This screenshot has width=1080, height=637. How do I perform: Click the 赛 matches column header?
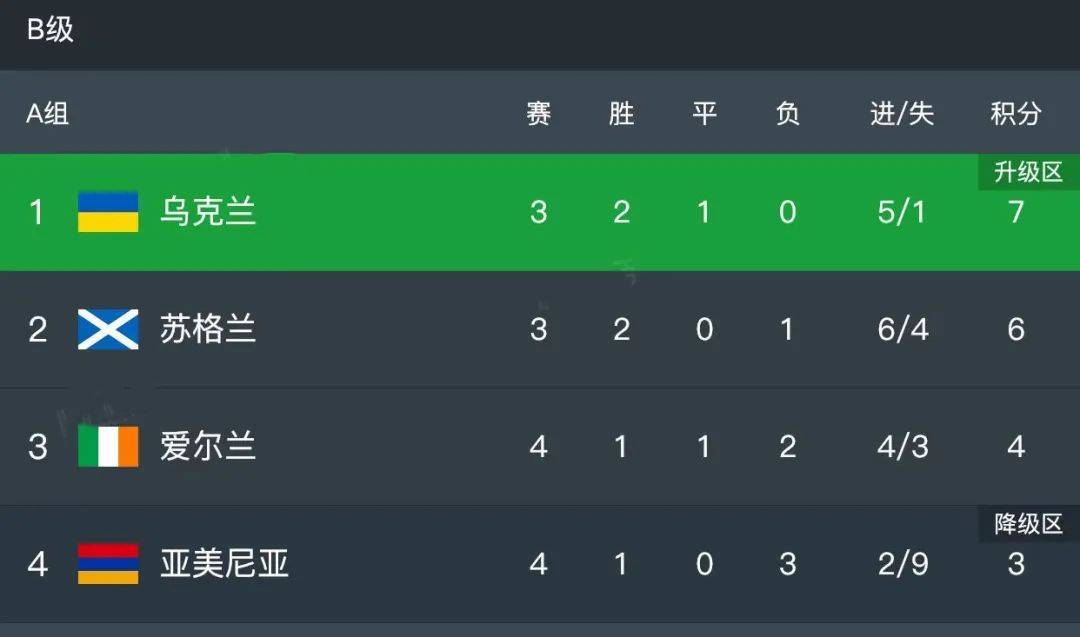point(539,113)
